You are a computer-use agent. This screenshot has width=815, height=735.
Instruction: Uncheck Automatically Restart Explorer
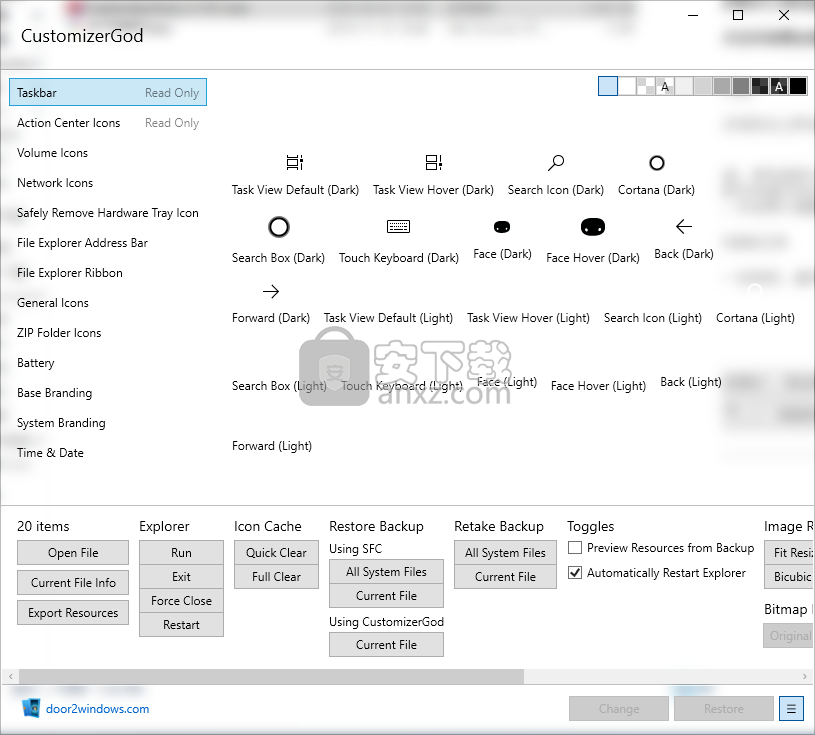click(575, 572)
